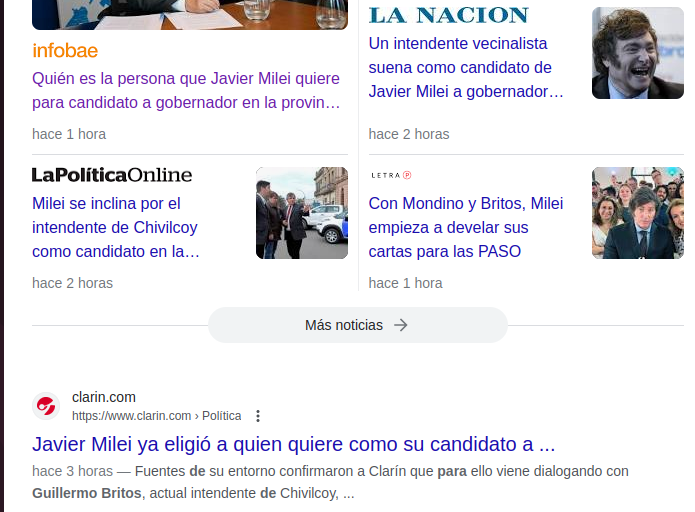
Task: Open La Nacion's Milei laughing thumbnail
Action: click(x=638, y=53)
